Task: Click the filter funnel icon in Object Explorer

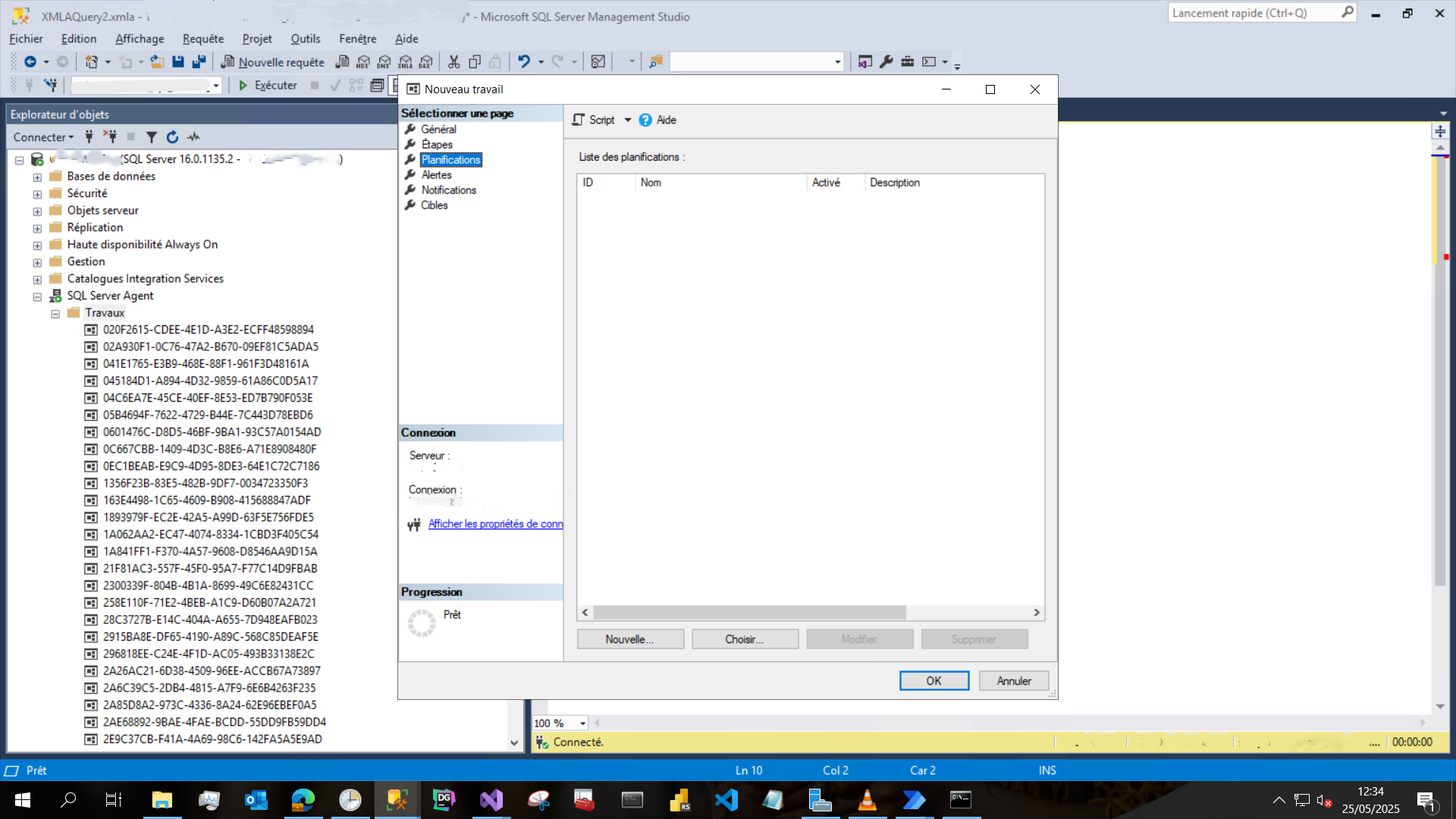Action: [152, 137]
